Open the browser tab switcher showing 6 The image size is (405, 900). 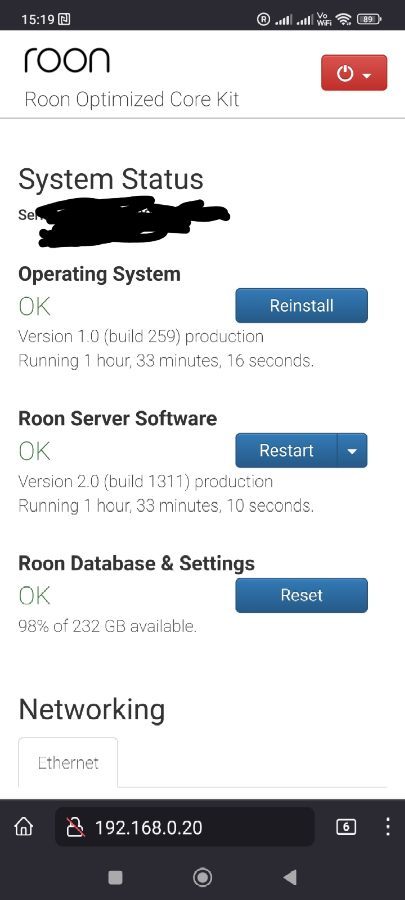coord(346,827)
